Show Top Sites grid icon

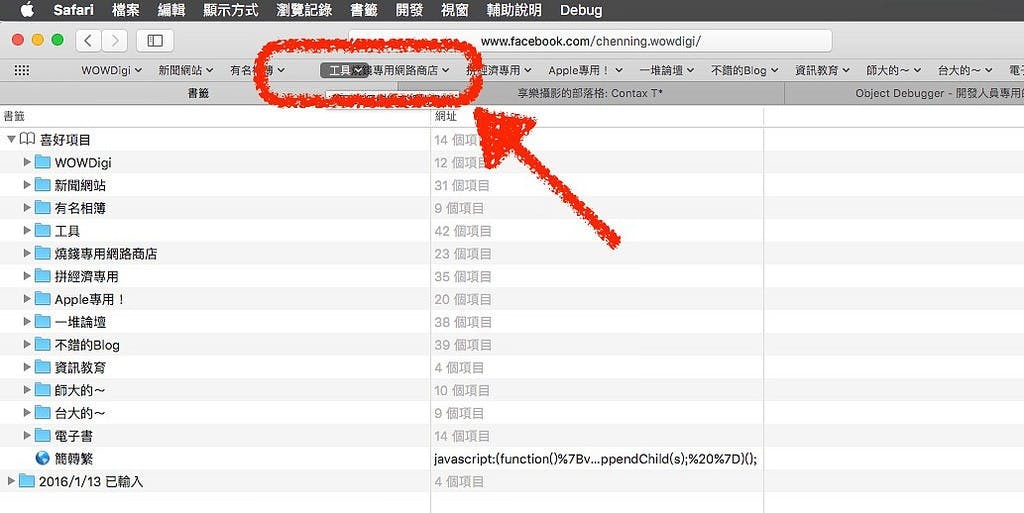click(22, 70)
